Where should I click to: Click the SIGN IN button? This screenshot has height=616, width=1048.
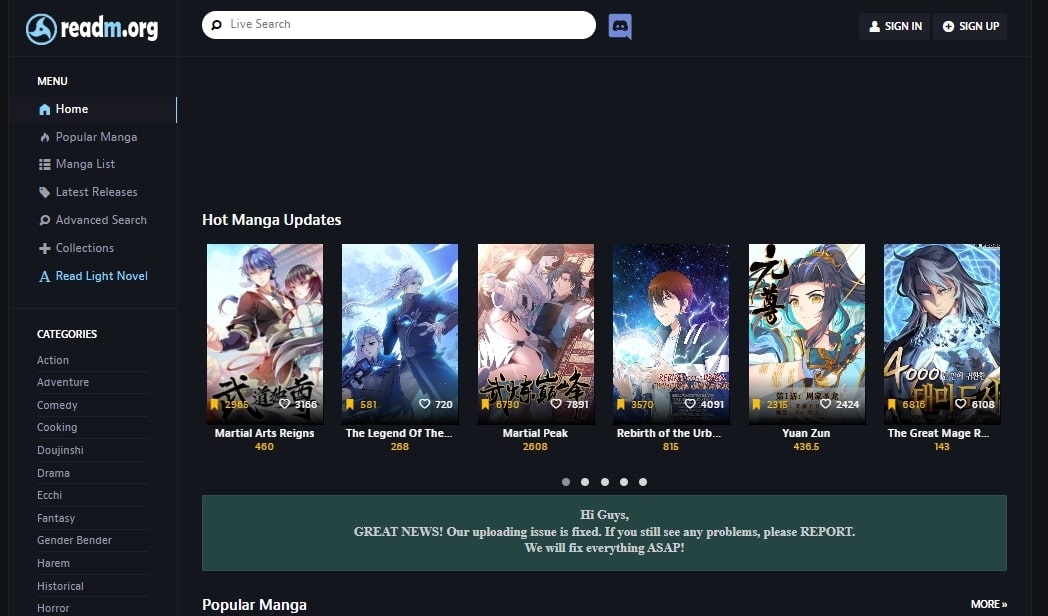tap(894, 26)
